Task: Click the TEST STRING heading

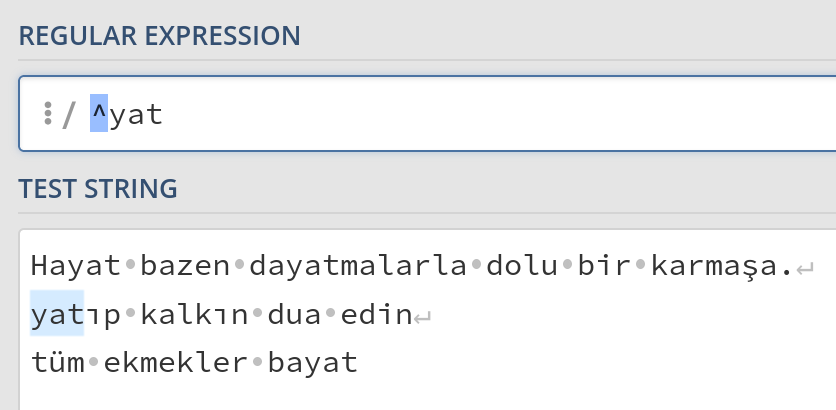Action: [98, 187]
